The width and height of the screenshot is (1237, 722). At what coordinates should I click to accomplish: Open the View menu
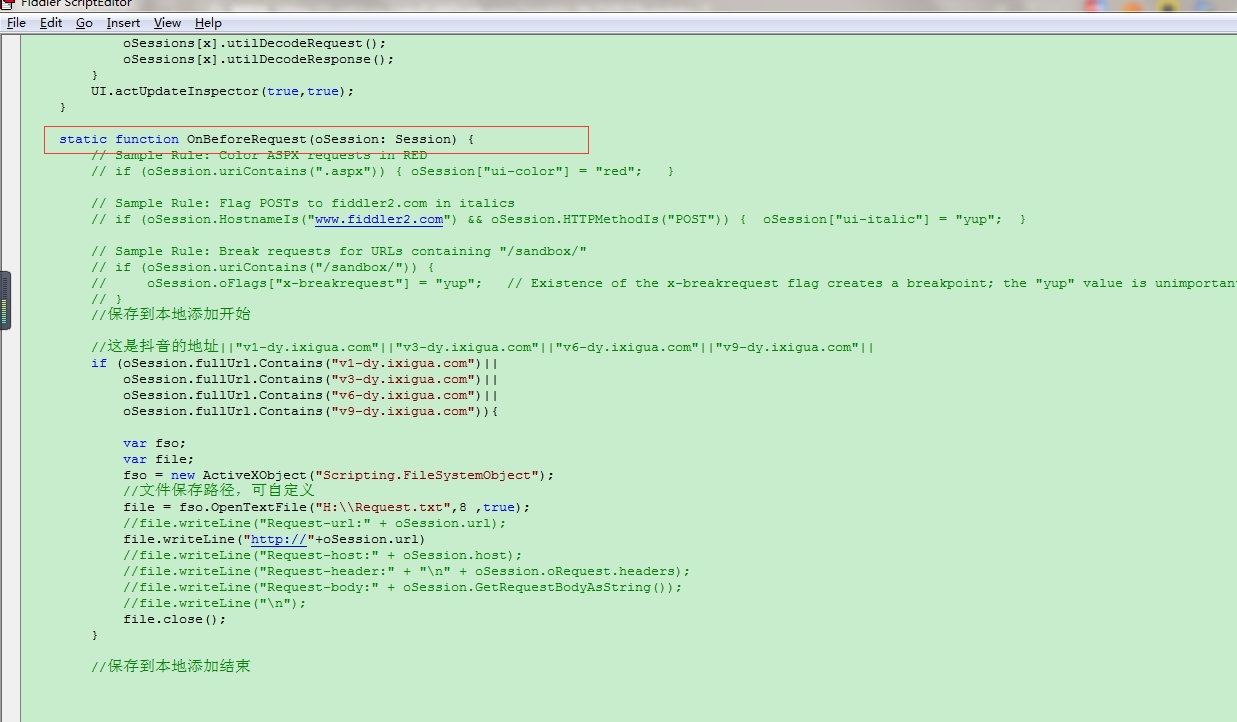[167, 23]
